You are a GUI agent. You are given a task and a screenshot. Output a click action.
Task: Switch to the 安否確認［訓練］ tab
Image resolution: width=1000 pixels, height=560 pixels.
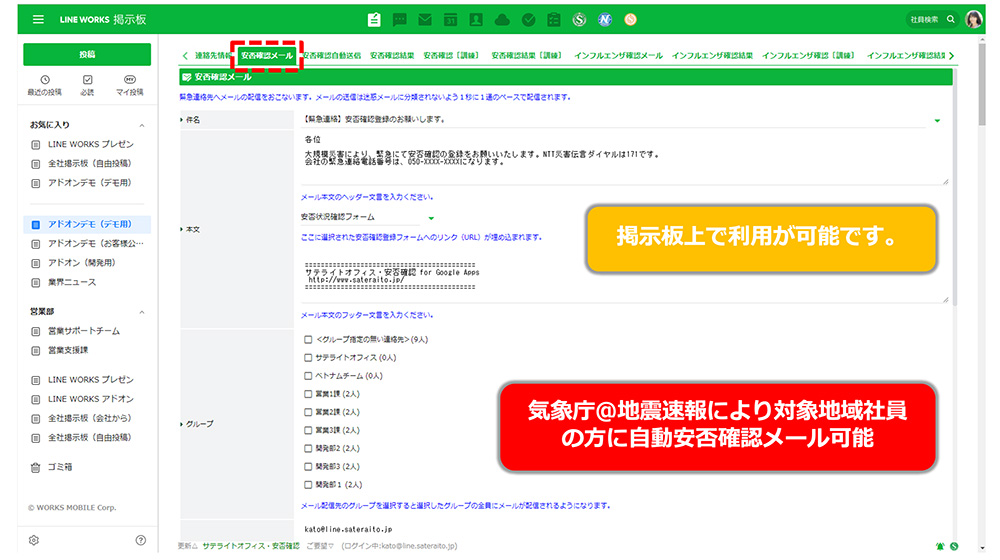(452, 56)
